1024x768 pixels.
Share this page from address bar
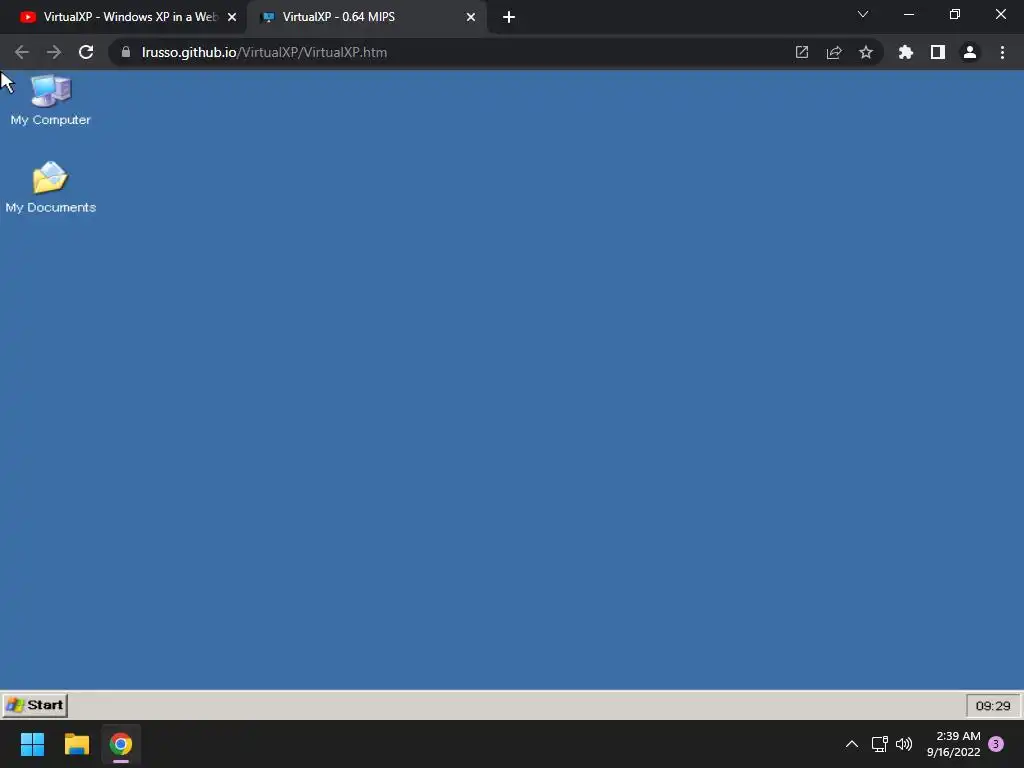point(834,52)
